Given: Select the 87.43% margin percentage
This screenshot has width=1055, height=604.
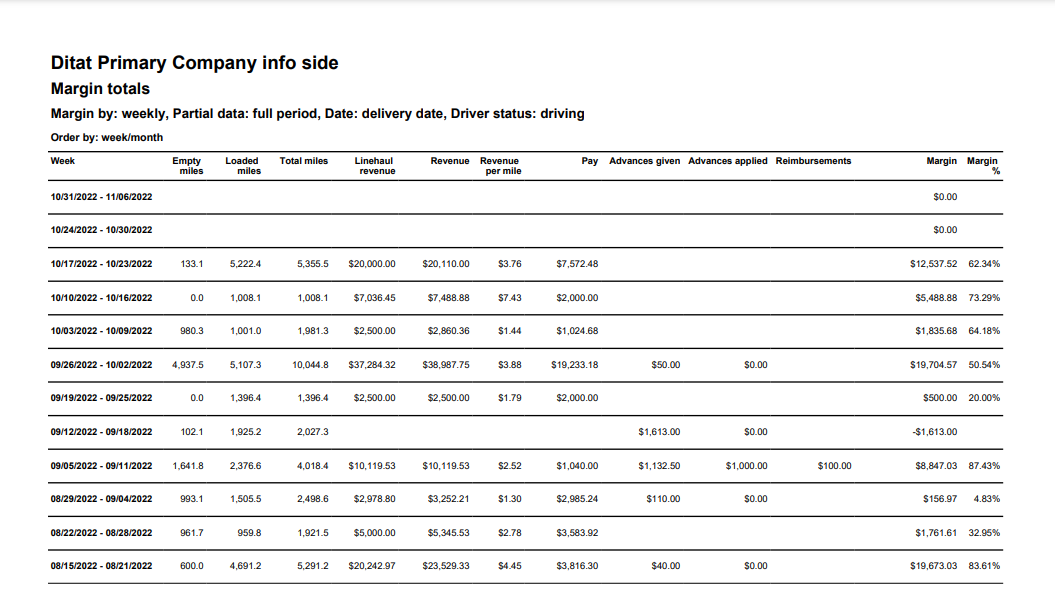Looking at the screenshot, I should (x=984, y=466).
